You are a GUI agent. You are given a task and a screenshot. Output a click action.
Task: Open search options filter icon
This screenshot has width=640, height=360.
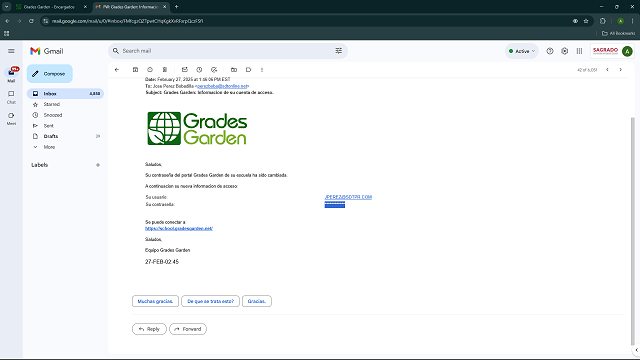[x=338, y=51]
